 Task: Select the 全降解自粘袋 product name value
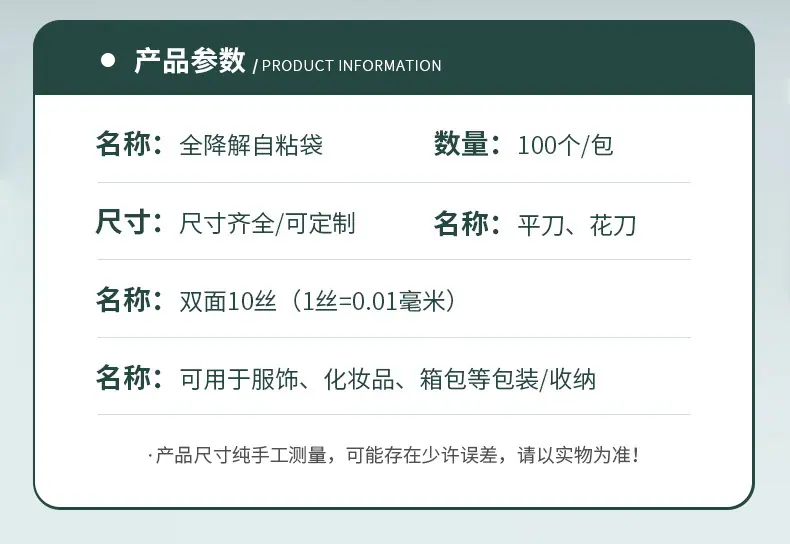click(x=251, y=145)
